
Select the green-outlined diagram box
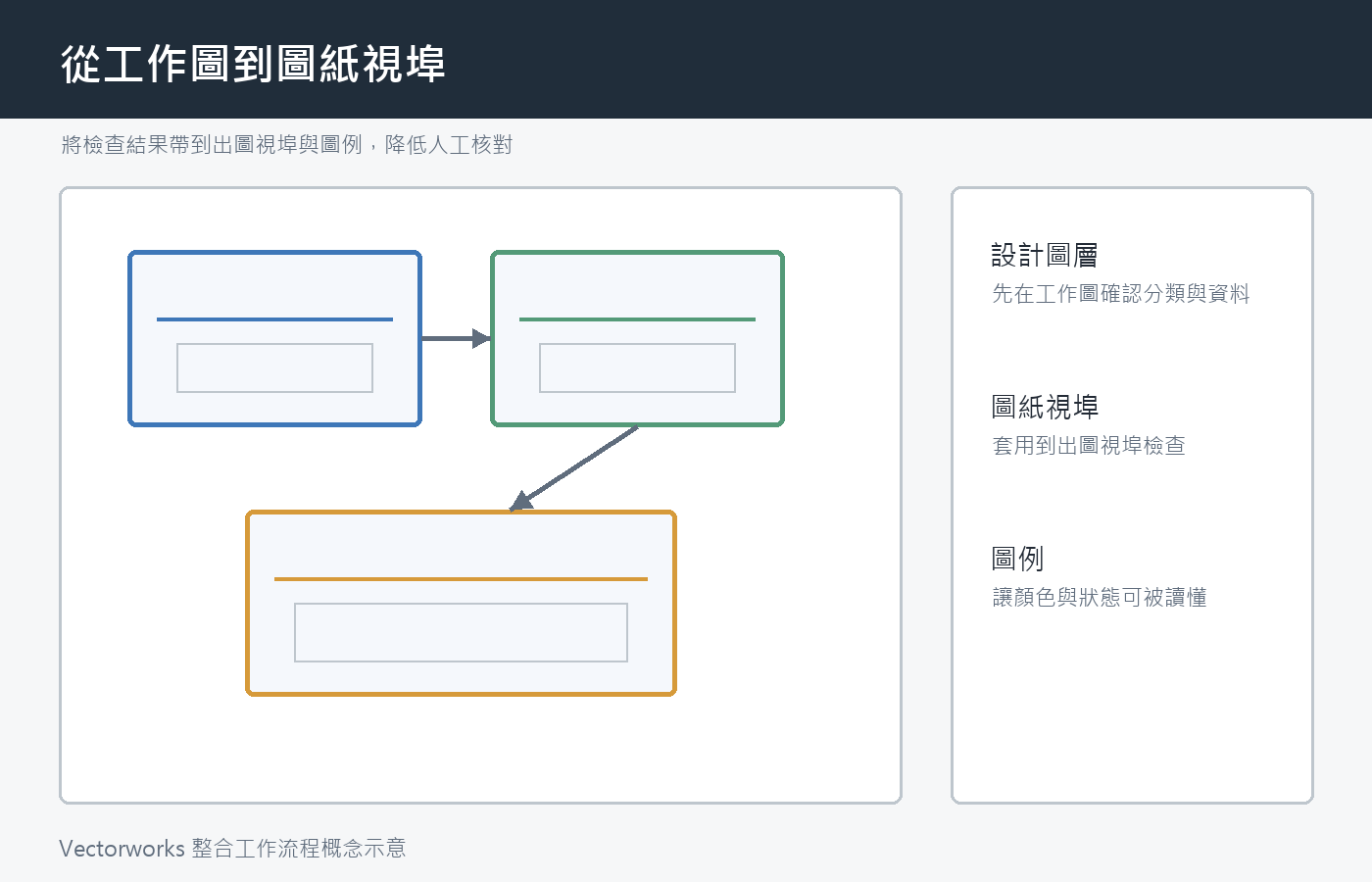[637, 338]
